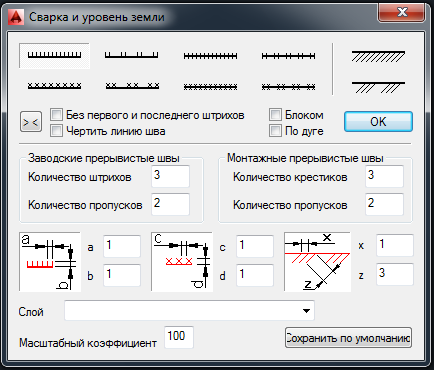434x370 pixels.
Task: Click the >< collapse dialog button
Action: click(x=31, y=122)
